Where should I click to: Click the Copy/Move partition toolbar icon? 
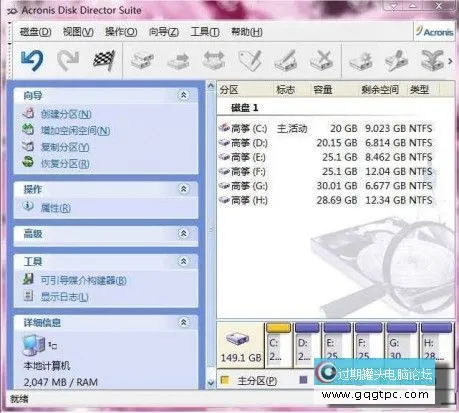178,60
